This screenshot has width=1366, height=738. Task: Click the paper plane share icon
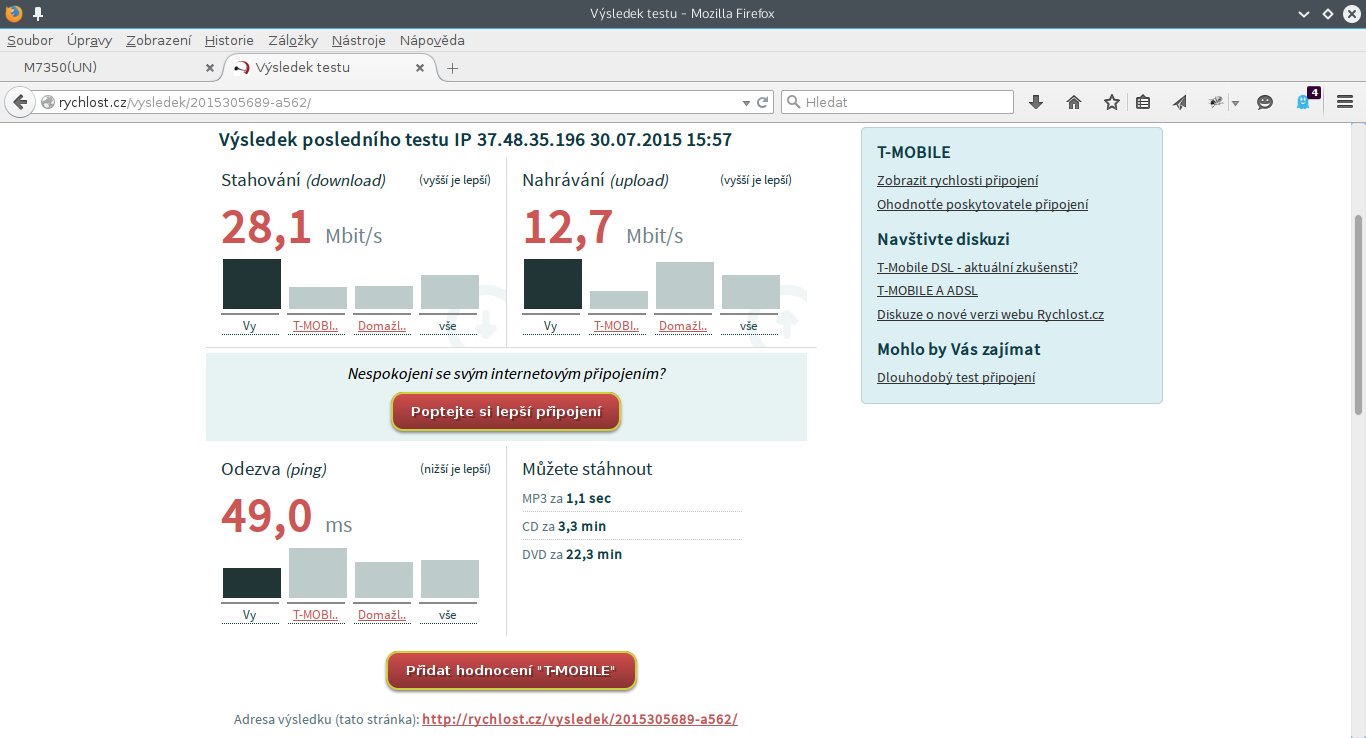coord(1180,102)
